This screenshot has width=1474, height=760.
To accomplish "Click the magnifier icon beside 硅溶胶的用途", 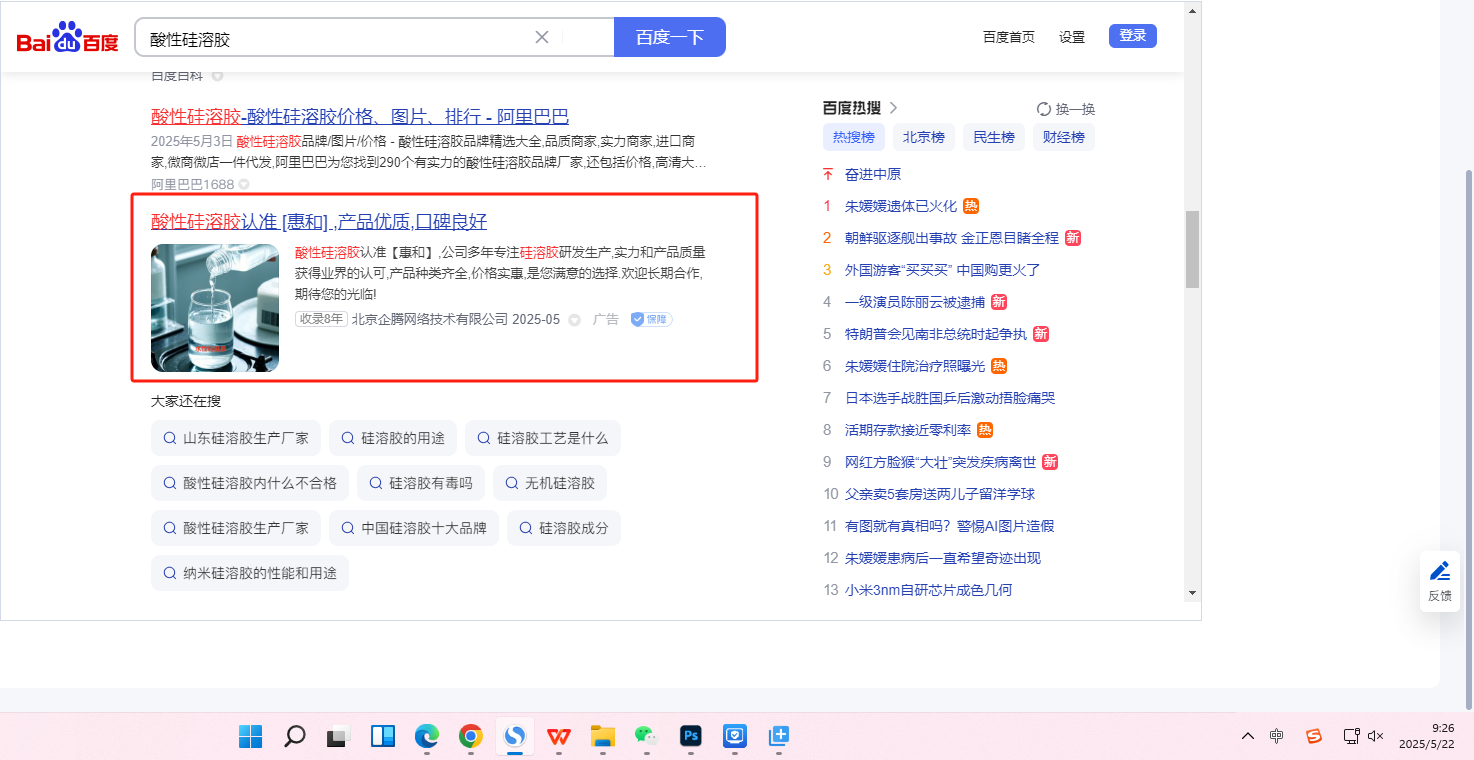I will (348, 438).
